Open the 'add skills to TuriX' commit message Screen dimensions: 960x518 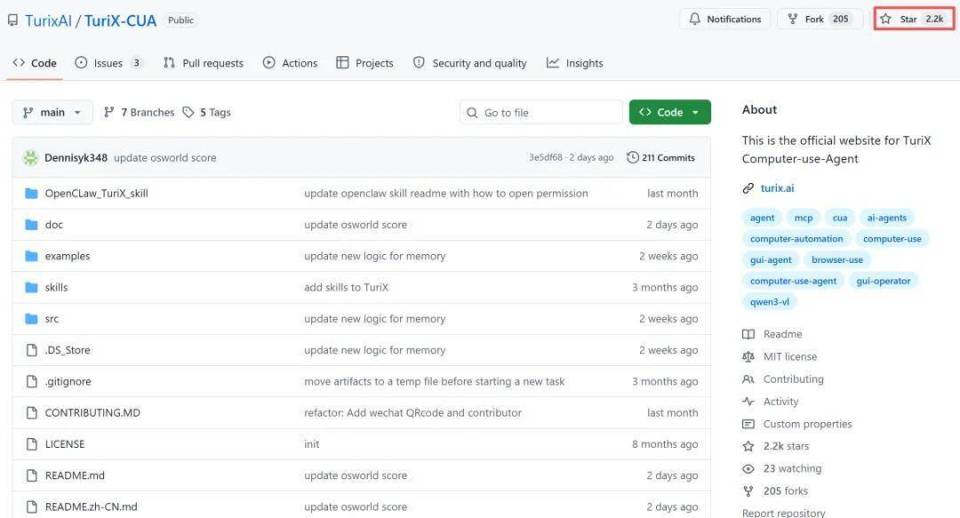pyautogui.click(x=346, y=287)
